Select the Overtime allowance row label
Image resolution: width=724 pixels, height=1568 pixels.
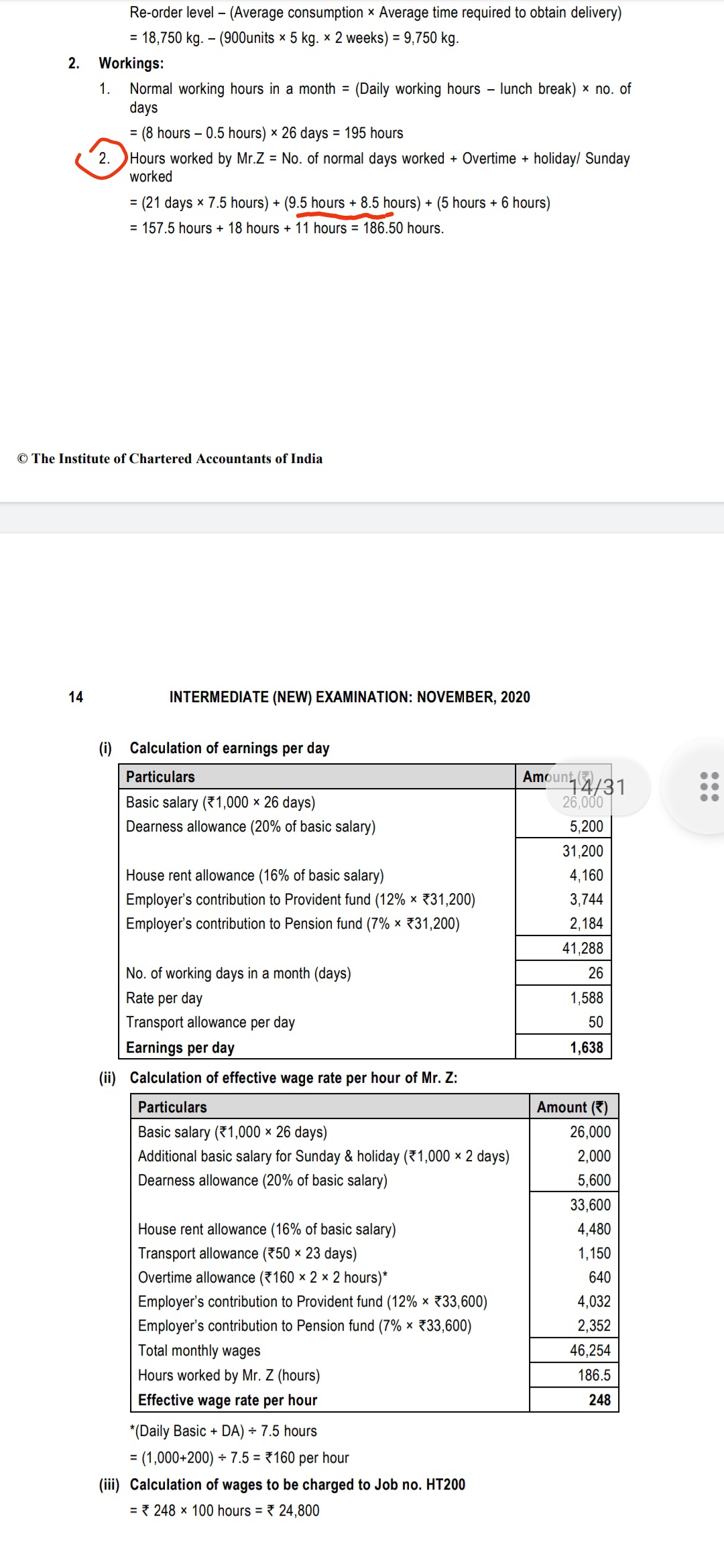(x=262, y=1277)
